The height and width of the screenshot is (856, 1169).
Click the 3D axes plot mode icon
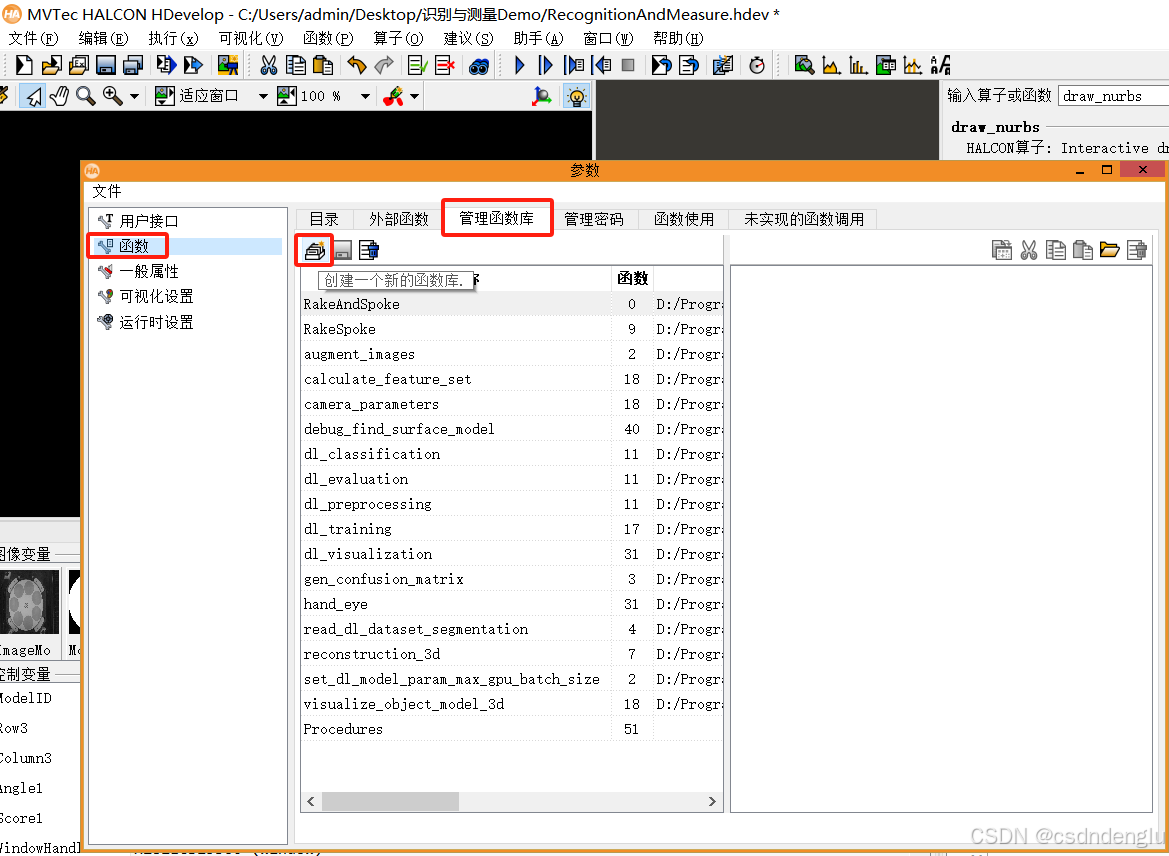[x=542, y=95]
